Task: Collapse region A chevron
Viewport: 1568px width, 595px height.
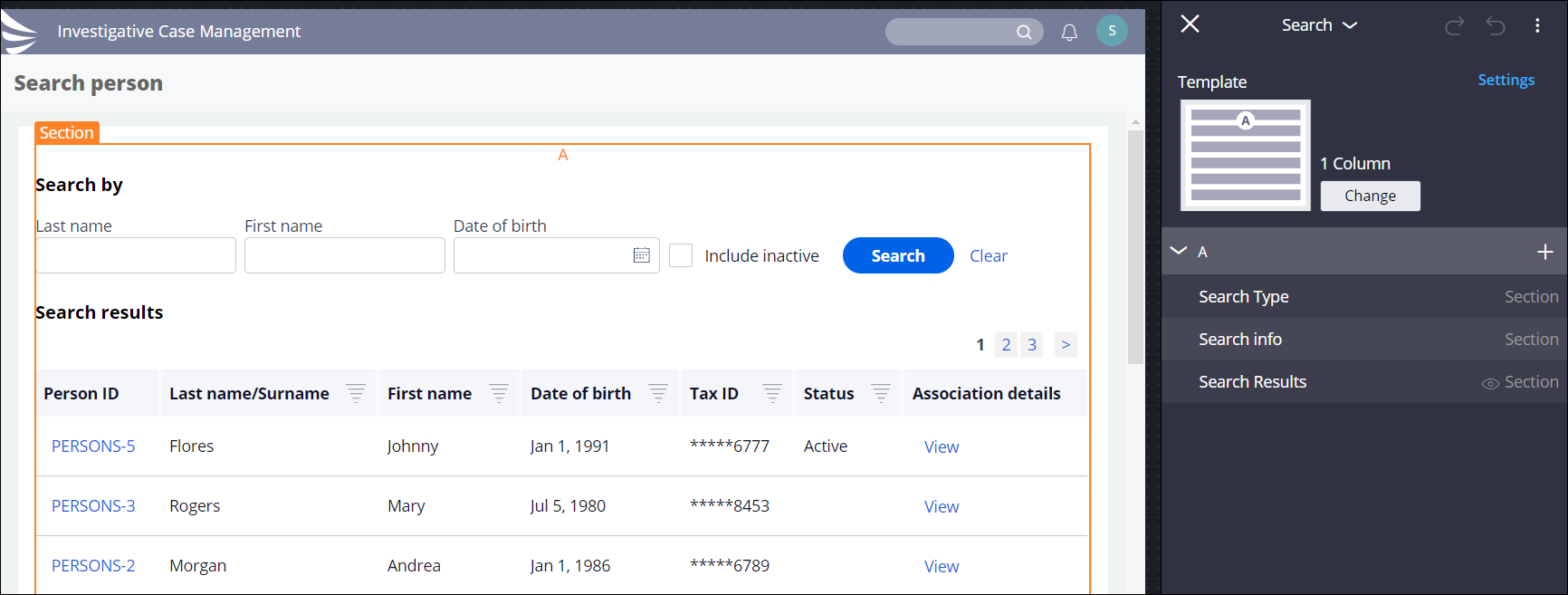Action: (x=1179, y=251)
